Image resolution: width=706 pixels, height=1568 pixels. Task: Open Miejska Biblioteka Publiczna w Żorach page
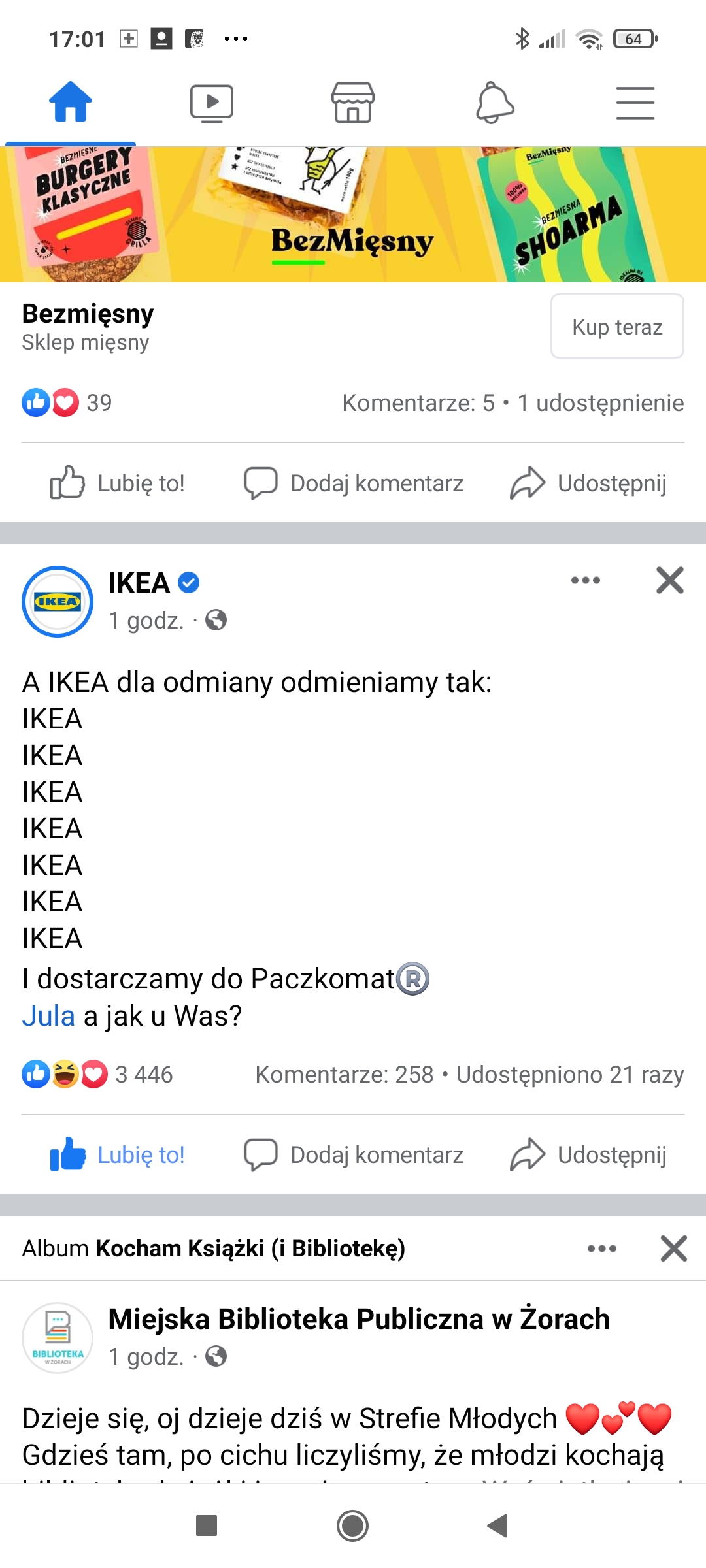click(x=358, y=1319)
